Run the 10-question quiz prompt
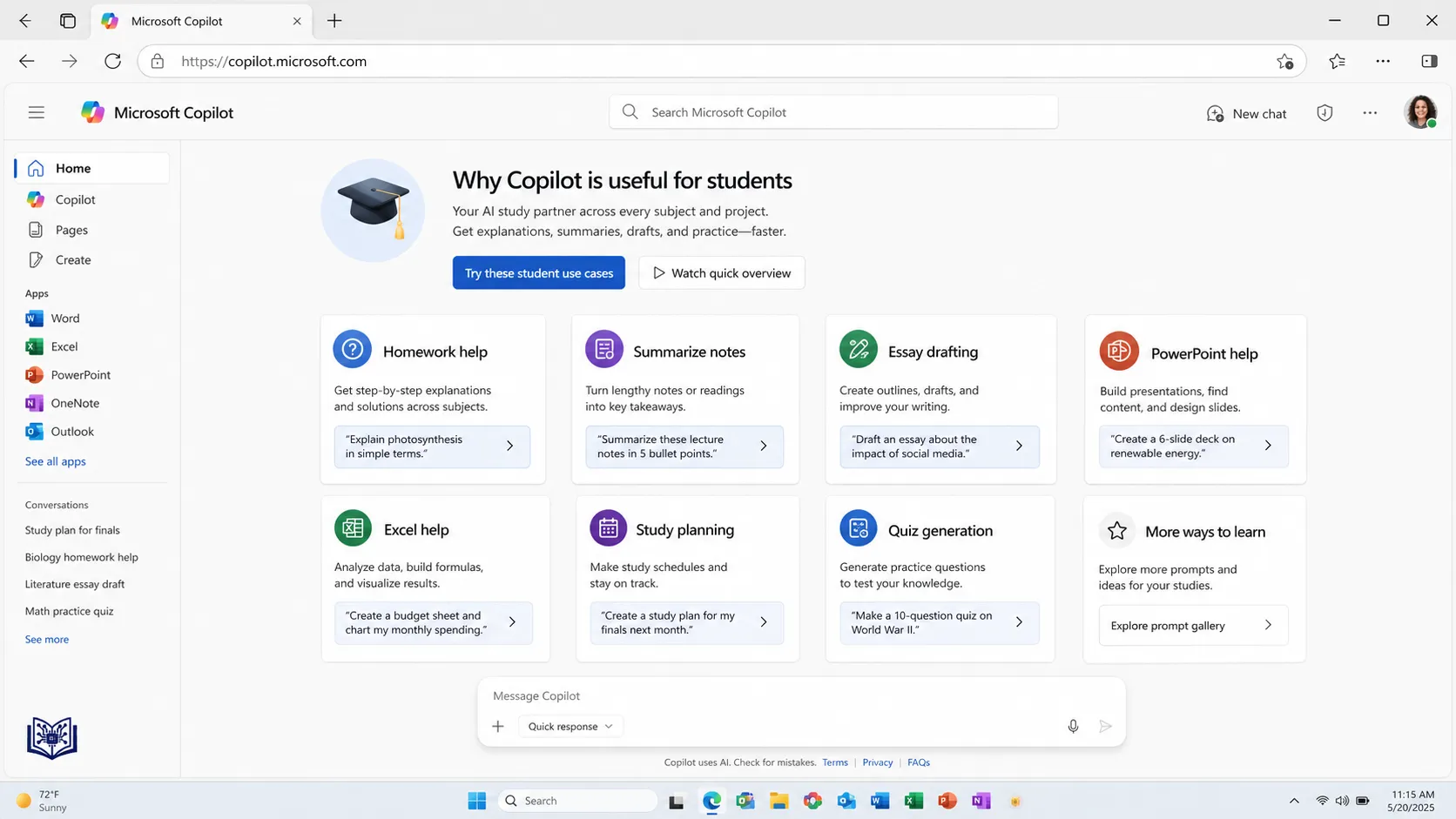This screenshot has width=1456, height=819. 940,622
